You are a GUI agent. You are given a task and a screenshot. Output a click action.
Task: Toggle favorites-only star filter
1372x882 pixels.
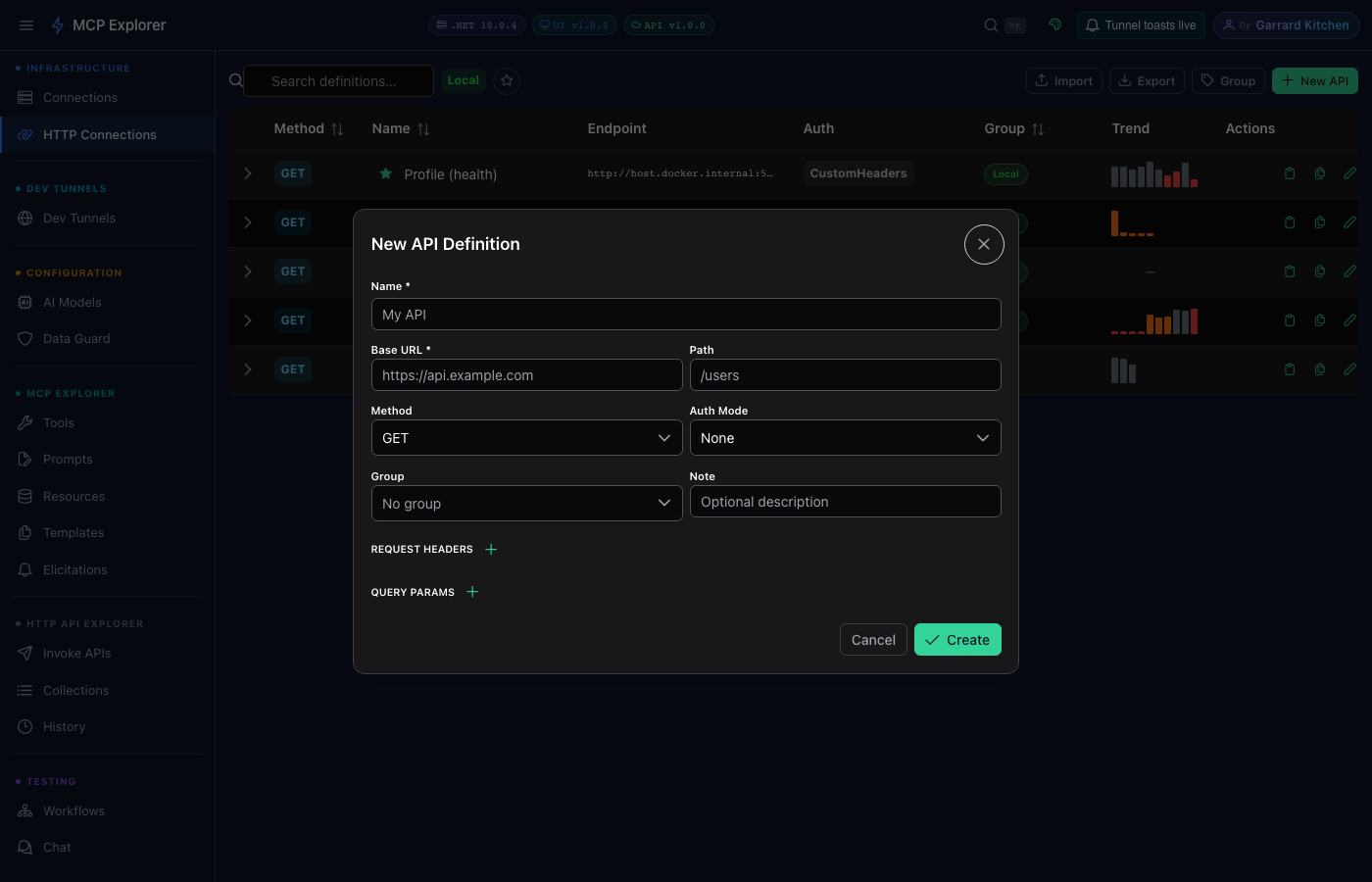click(x=507, y=80)
